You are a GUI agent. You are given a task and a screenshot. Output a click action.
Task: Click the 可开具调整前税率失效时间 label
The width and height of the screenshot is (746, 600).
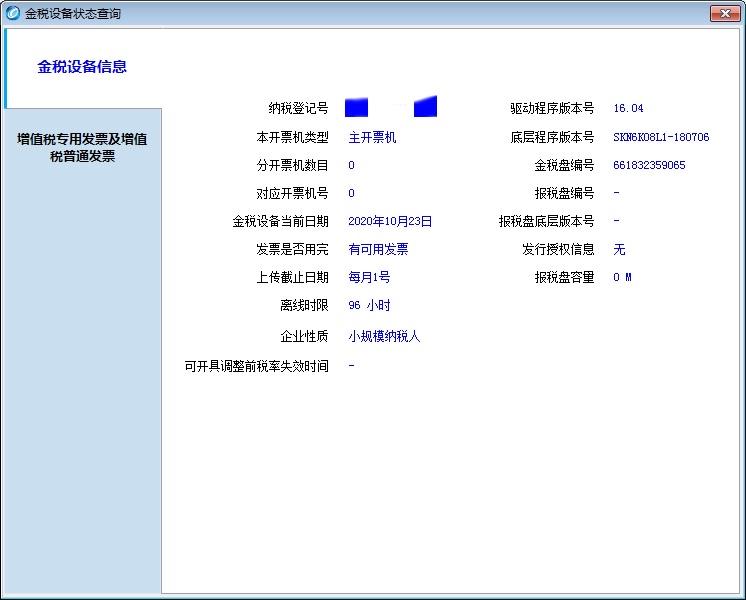(256, 366)
